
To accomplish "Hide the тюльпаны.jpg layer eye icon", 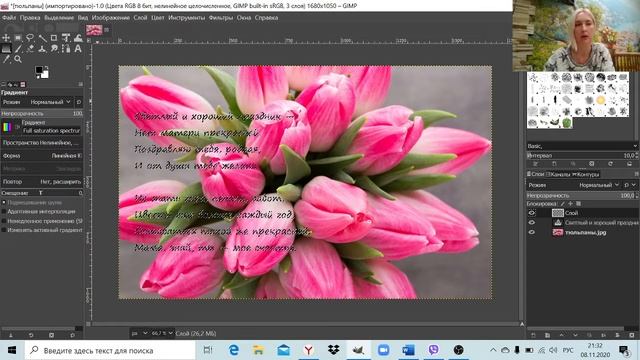I will click(x=531, y=232).
